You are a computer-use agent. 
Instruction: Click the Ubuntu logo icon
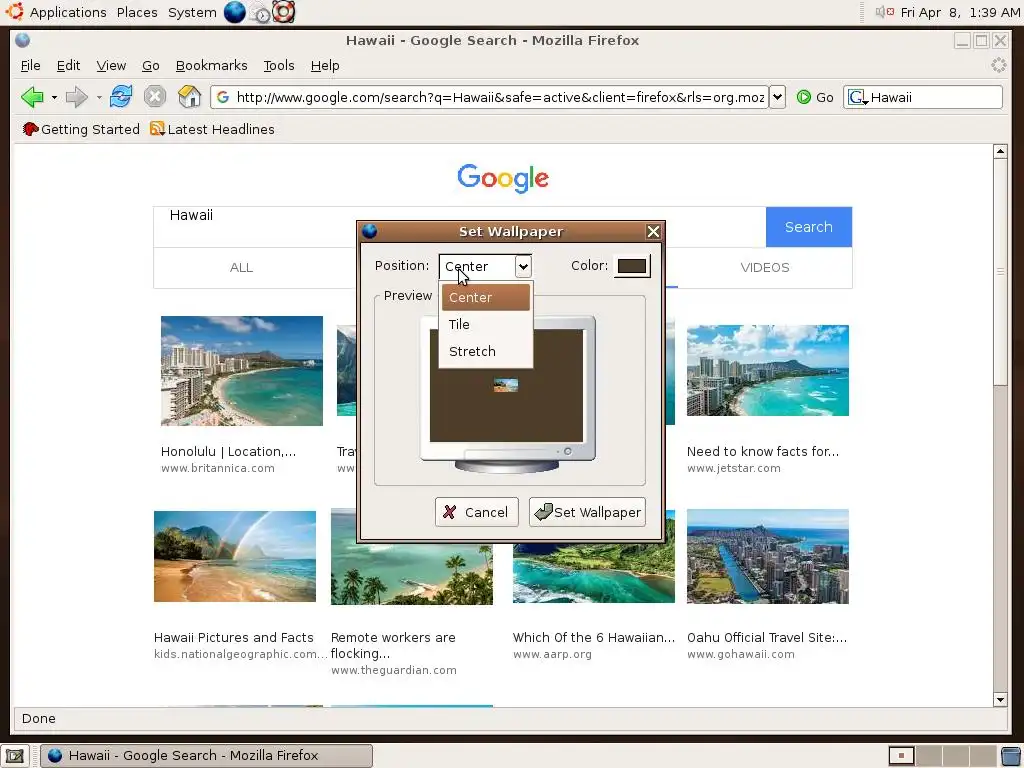[15, 12]
